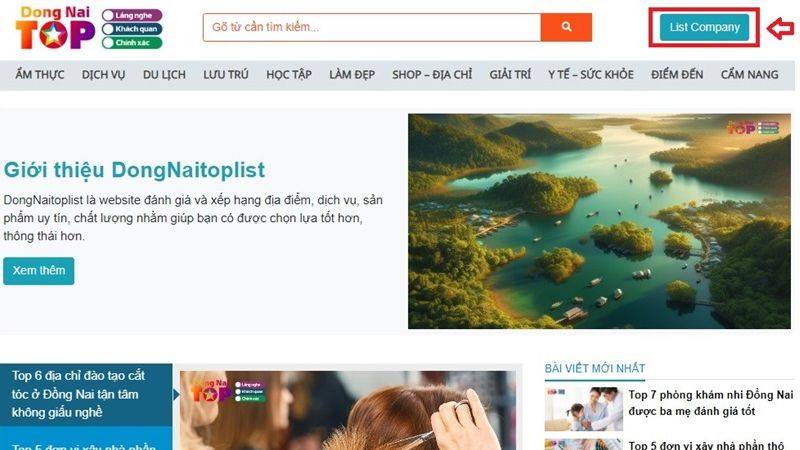Select the DU LỊCH menu item
800x450 pixels.
[x=164, y=74]
